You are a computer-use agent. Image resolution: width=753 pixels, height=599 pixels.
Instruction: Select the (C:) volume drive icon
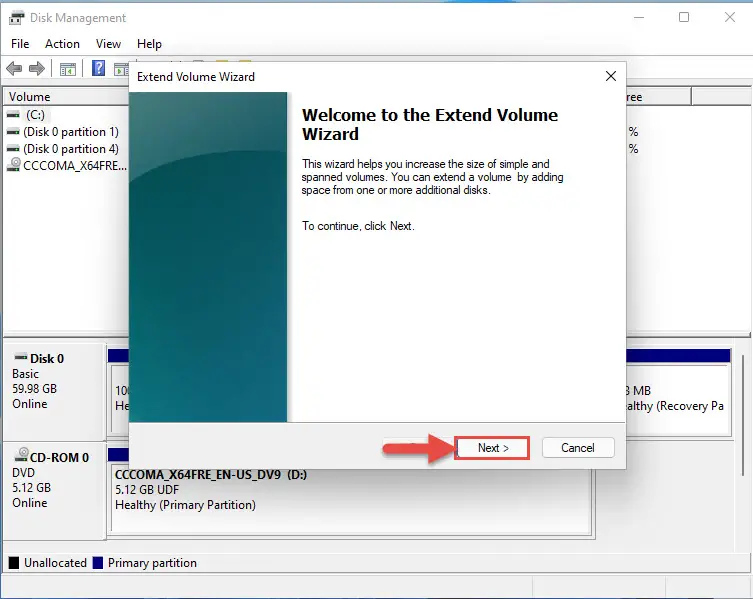tap(13, 115)
